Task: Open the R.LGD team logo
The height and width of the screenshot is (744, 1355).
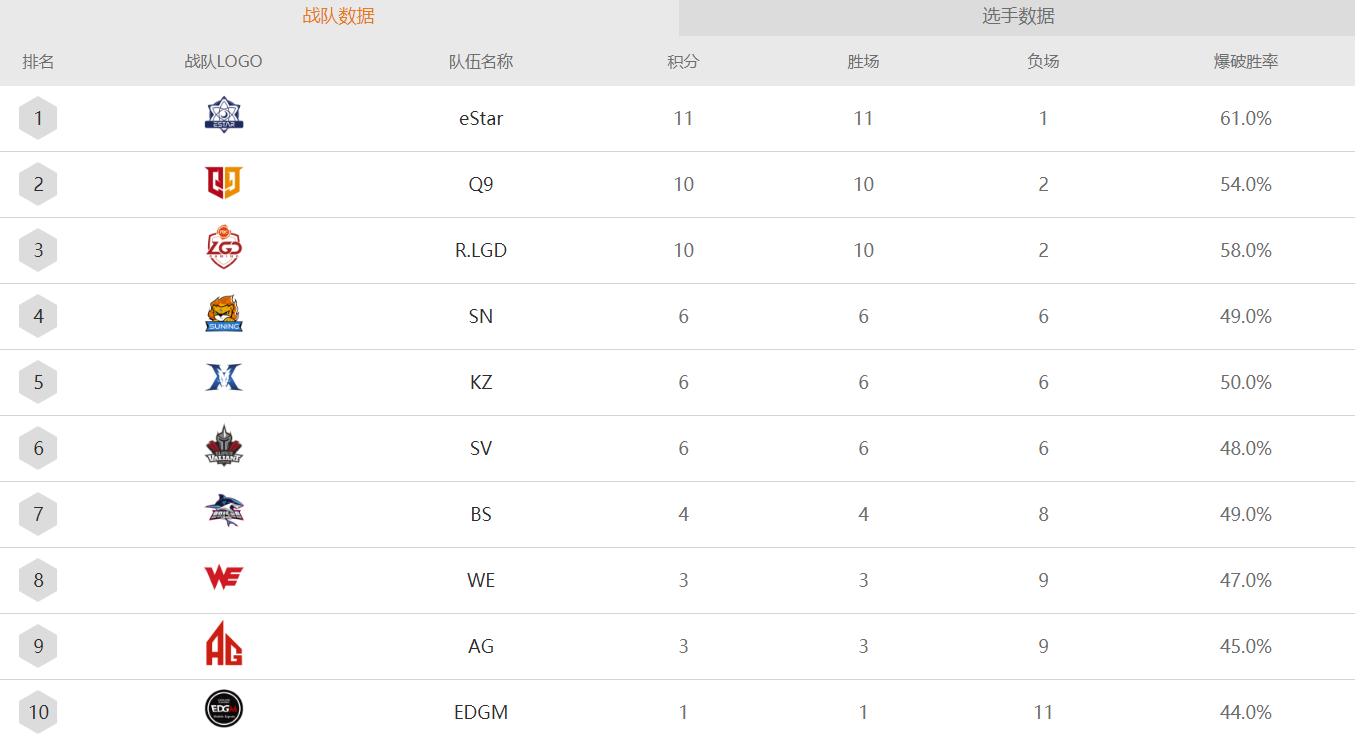Action: click(224, 249)
